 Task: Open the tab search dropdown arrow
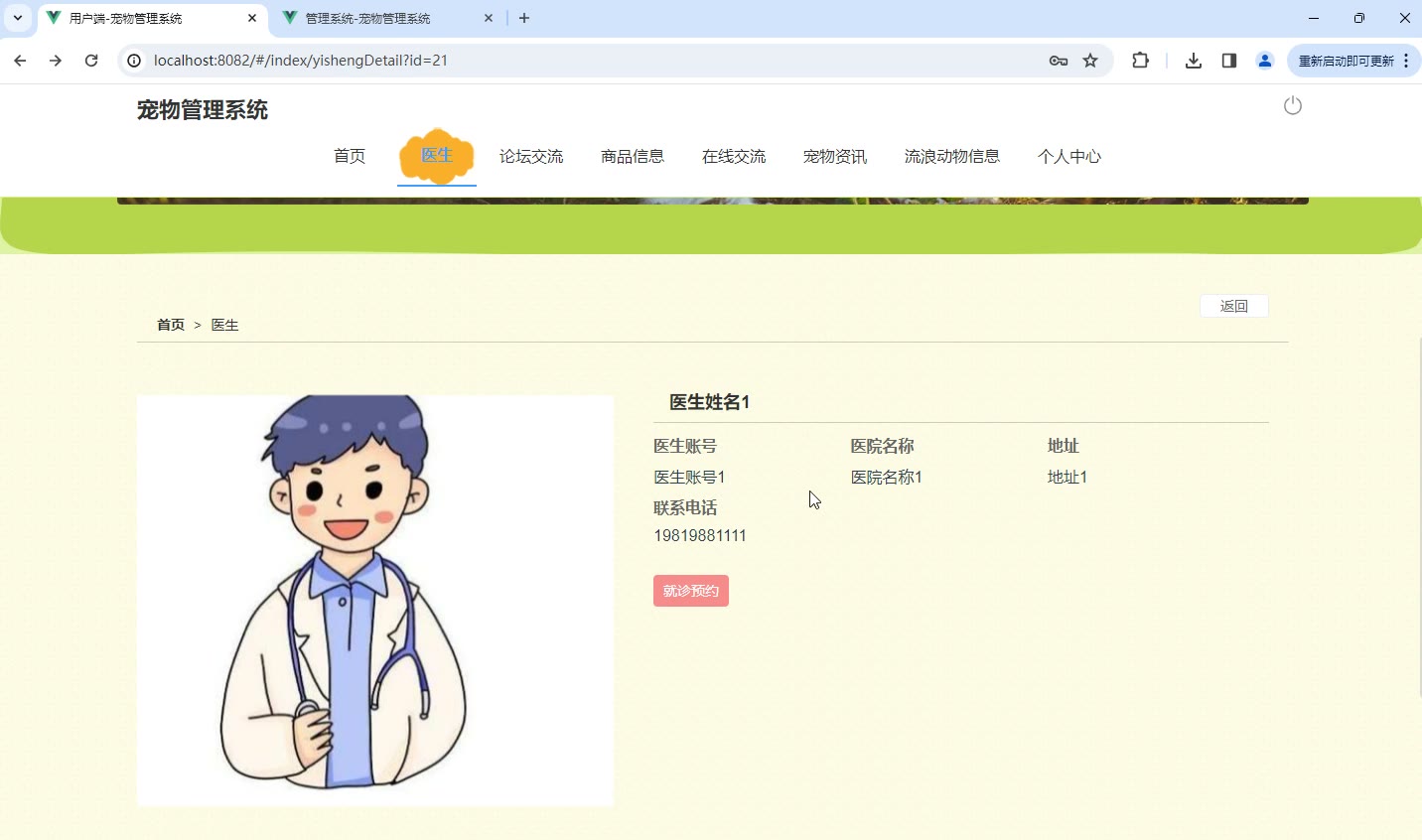(x=18, y=18)
